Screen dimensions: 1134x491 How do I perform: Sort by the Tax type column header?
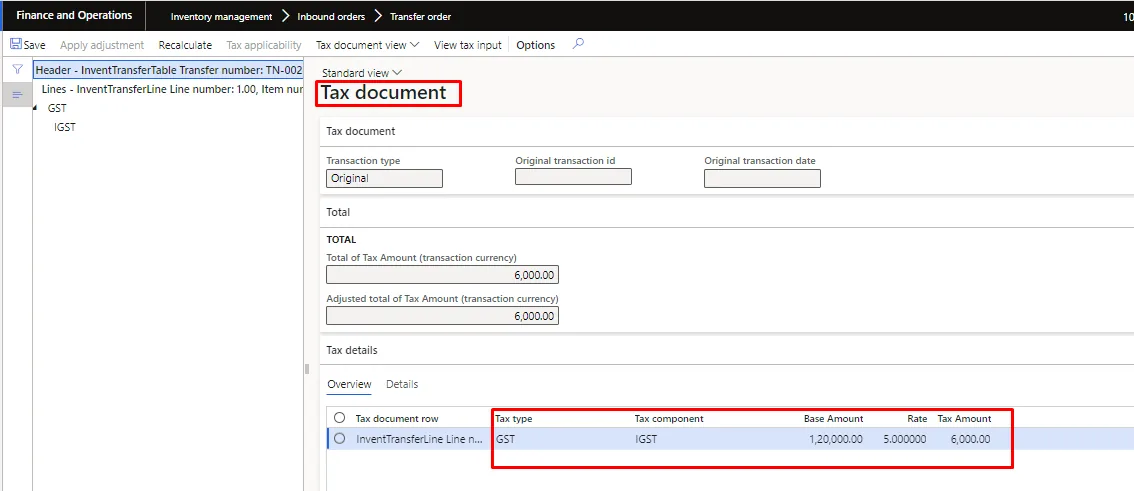[x=514, y=419]
